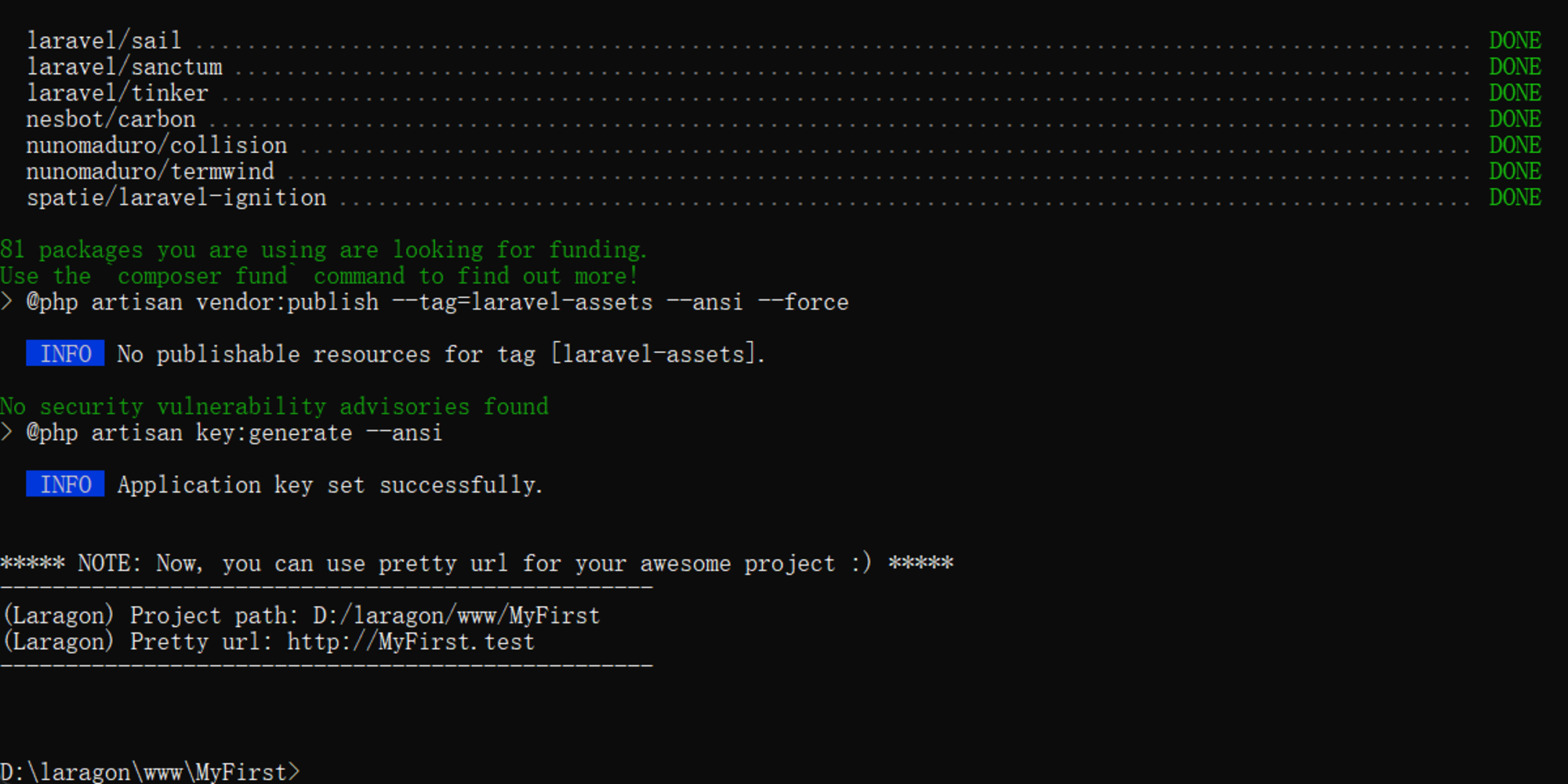
Task: Click the DONE status for nesbot/carbon
Action: (1515, 118)
